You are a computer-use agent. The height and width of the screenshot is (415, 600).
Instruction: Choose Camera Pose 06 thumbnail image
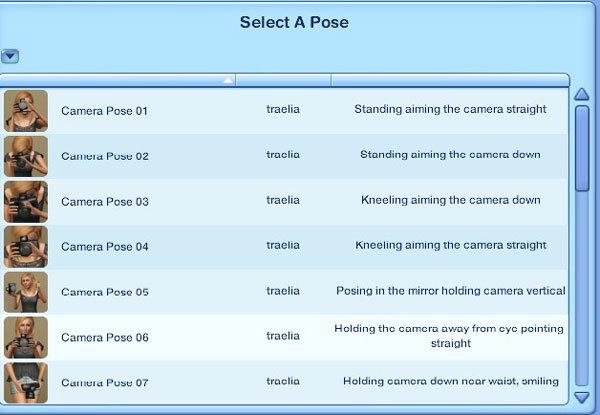click(x=26, y=337)
